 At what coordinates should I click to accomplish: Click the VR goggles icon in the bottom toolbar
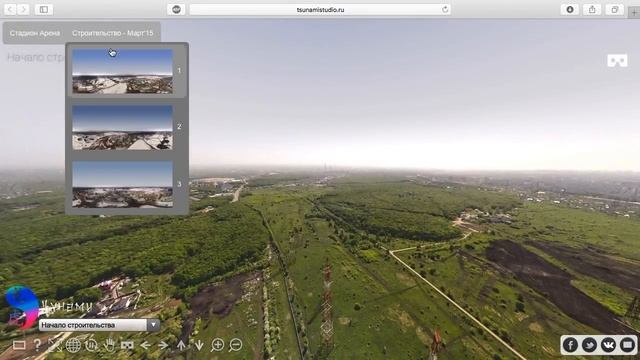tap(127, 345)
